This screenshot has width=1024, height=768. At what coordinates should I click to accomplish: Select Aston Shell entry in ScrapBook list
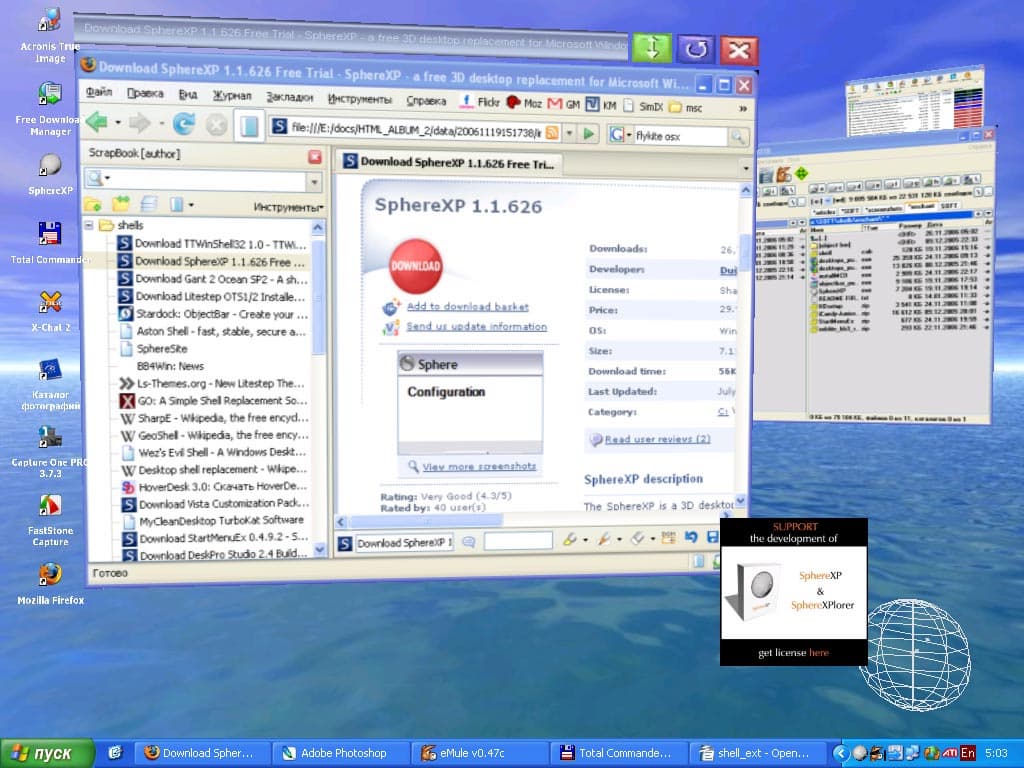[221, 331]
